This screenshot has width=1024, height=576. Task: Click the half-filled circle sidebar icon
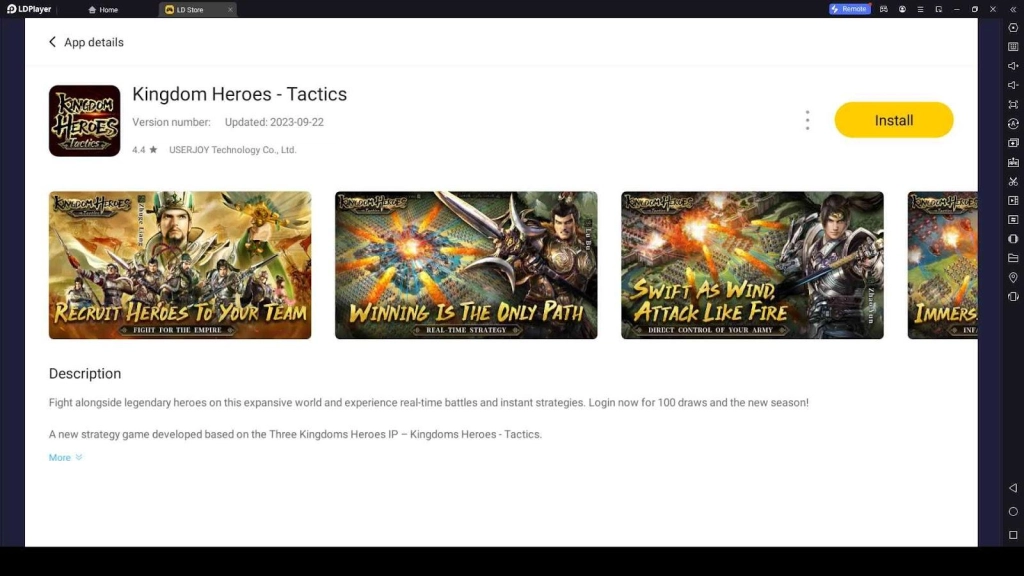pos(1013,239)
